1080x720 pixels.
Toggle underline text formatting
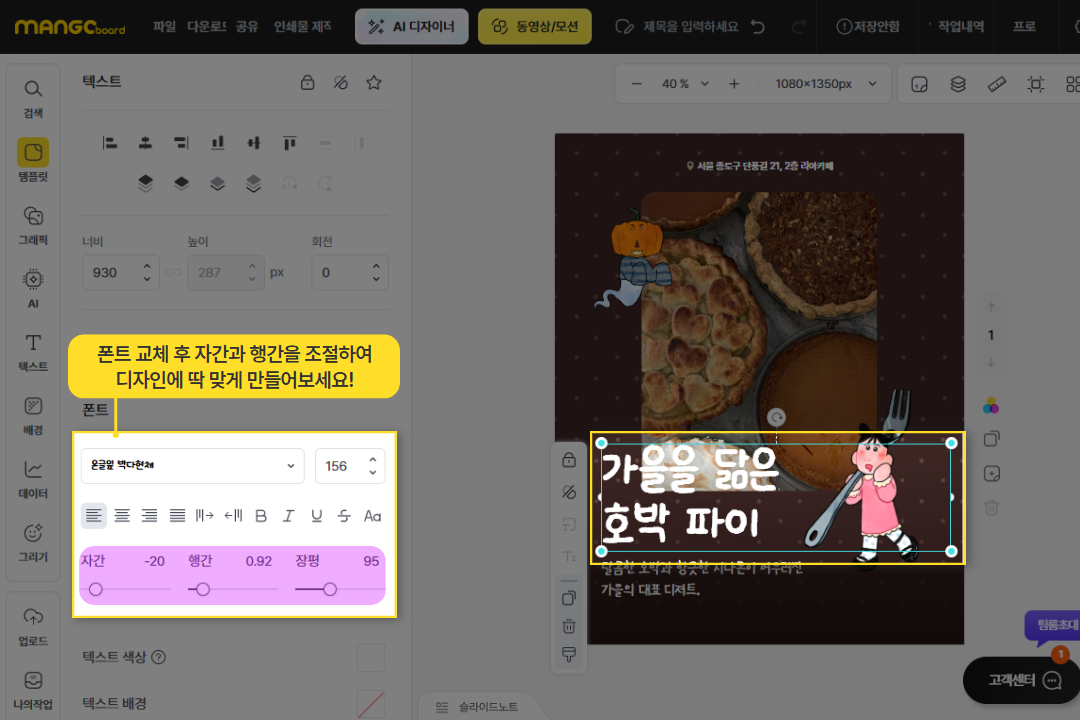point(317,516)
